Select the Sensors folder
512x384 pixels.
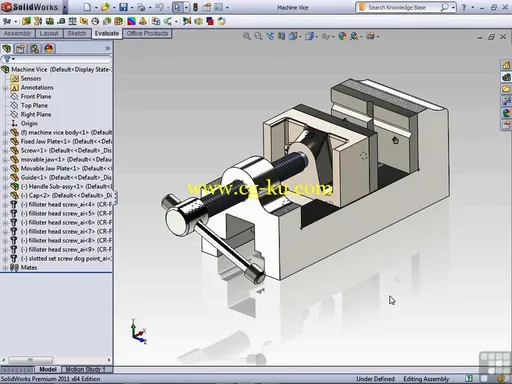pos(31,78)
